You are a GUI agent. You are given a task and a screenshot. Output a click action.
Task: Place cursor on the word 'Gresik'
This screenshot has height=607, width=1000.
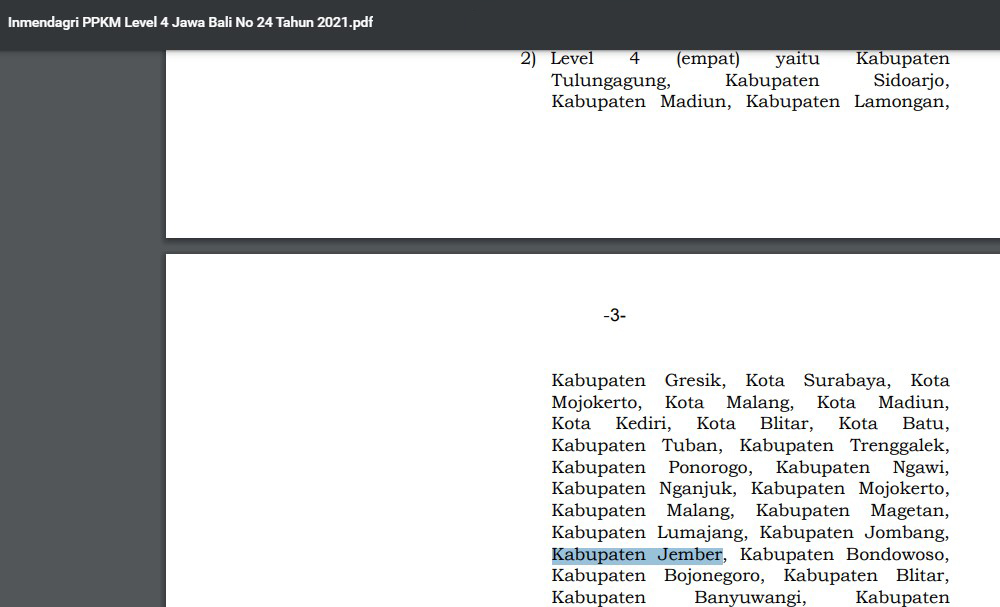(694, 381)
